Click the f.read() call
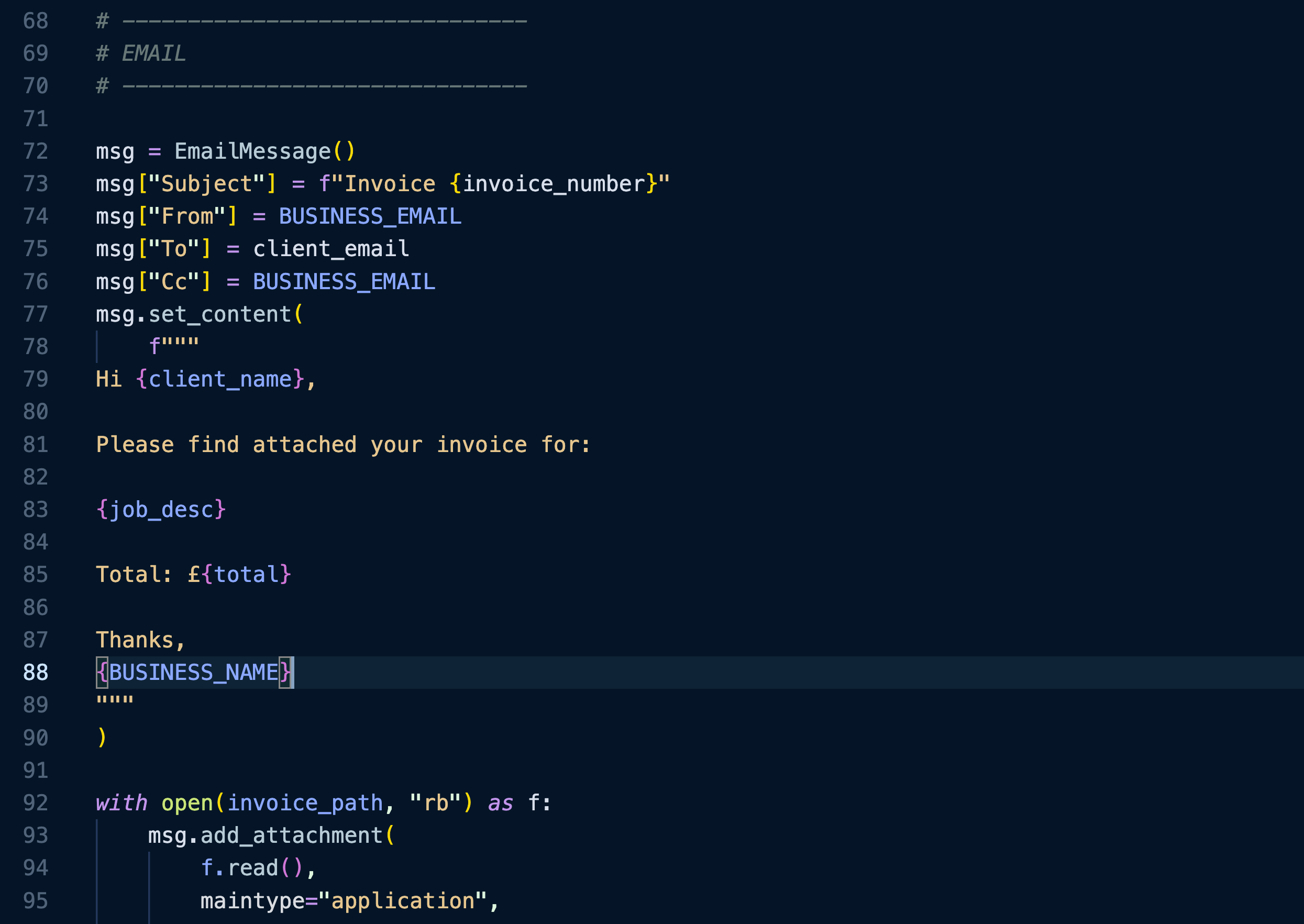Screen dimensions: 1304x924 tap(252, 868)
